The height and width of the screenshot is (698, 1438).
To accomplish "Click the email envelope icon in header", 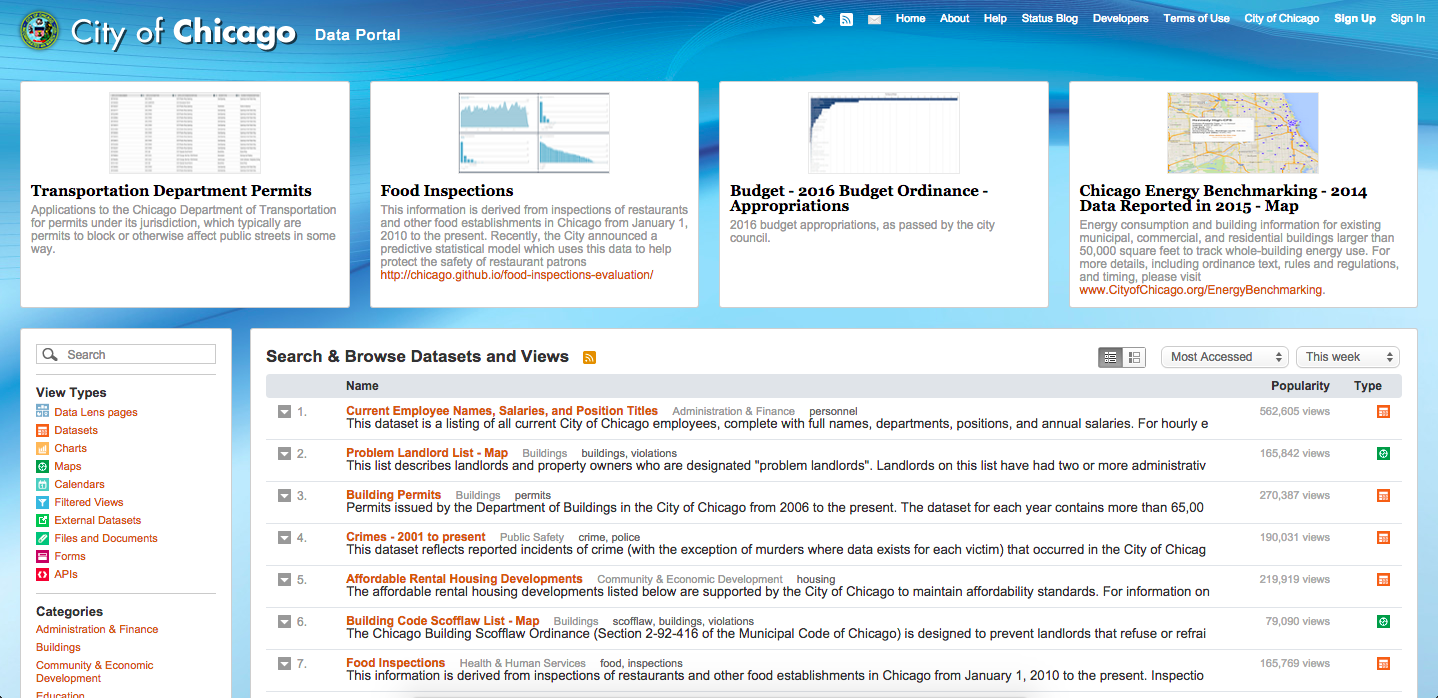I will pyautogui.click(x=874, y=19).
